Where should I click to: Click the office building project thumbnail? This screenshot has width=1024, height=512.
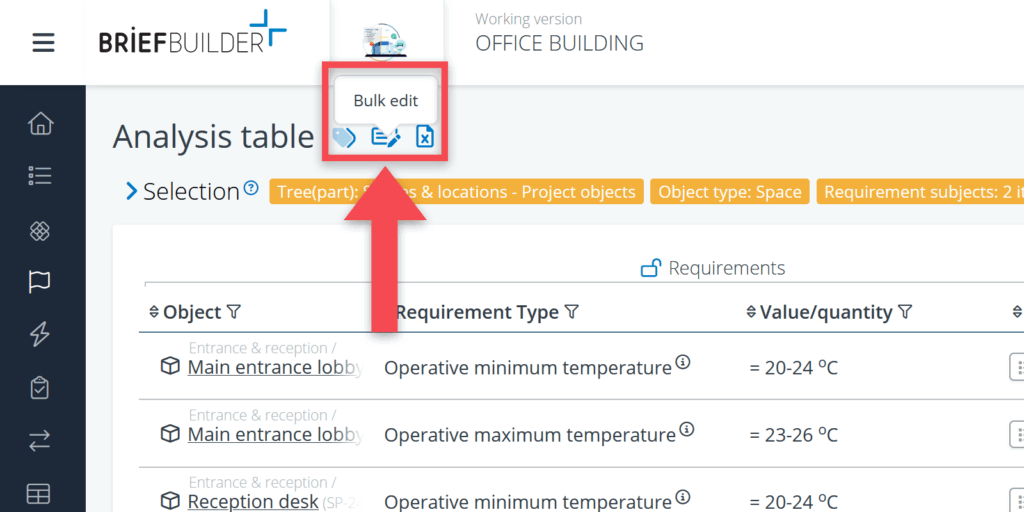[387, 42]
